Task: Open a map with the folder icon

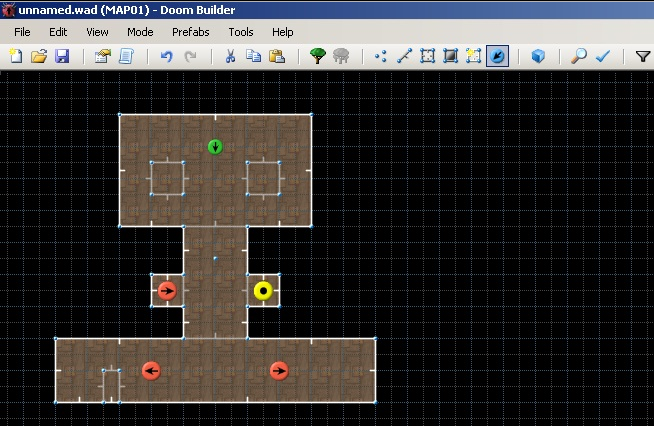Action: tap(39, 55)
